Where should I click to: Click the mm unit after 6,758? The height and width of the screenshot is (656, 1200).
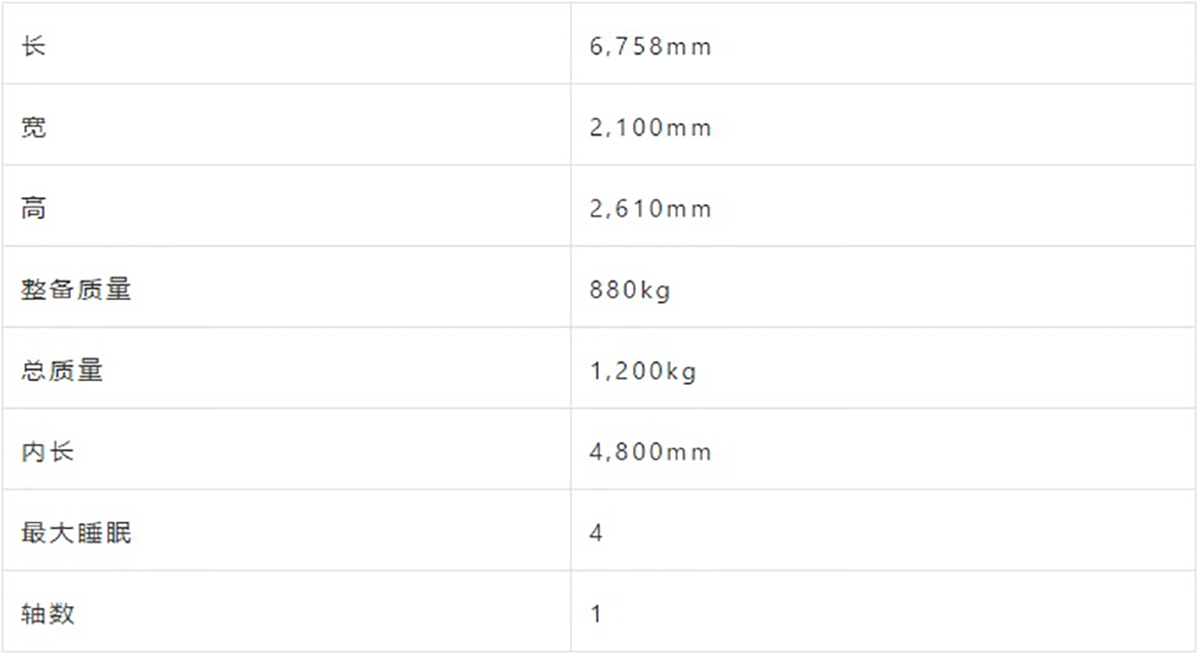pyautogui.click(x=689, y=48)
